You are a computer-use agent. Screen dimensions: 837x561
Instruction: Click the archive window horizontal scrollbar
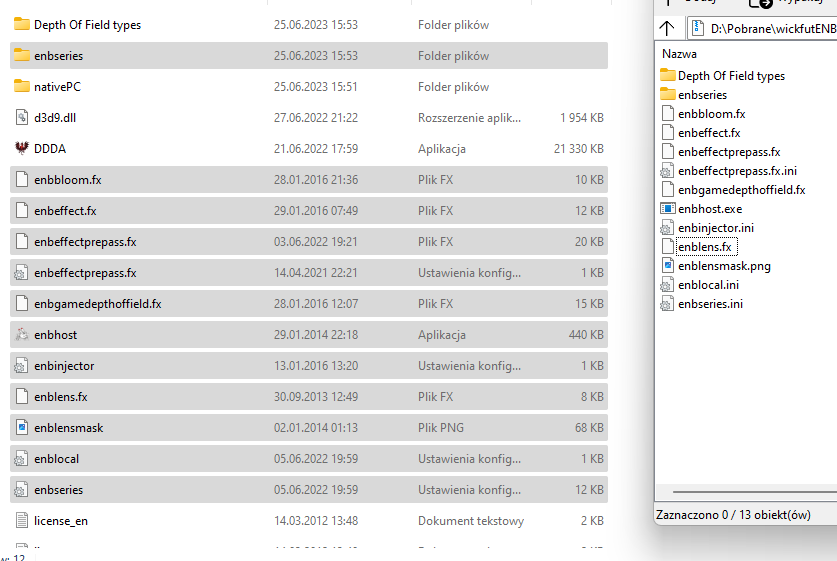[x=755, y=492]
